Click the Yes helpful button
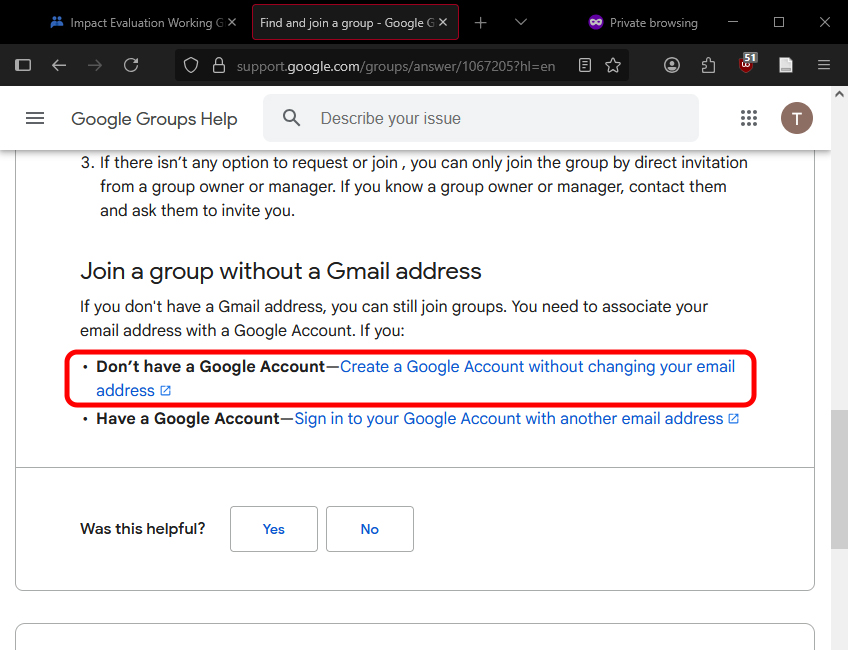The height and width of the screenshot is (650, 848). coord(273,529)
